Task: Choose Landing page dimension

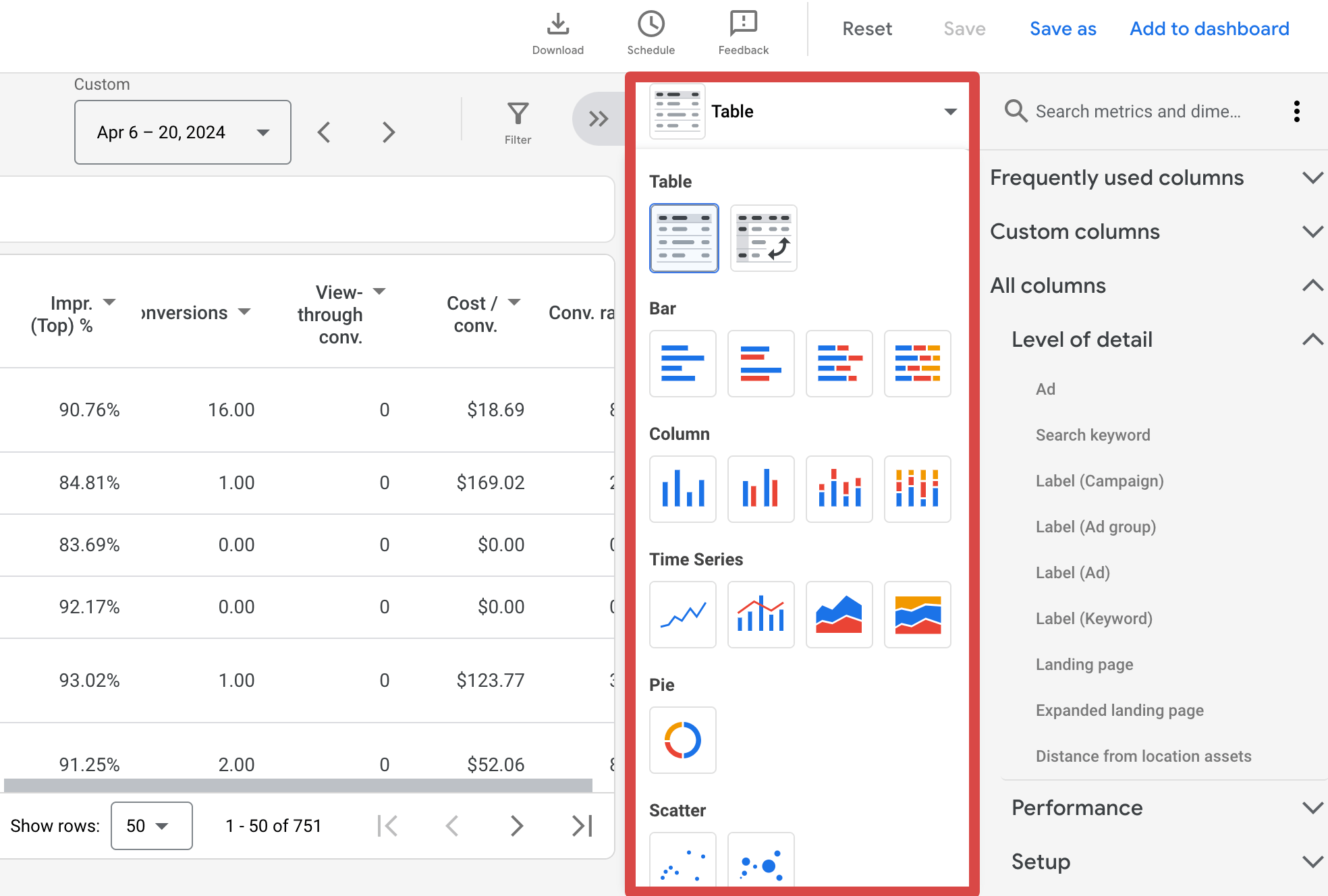Action: click(x=1084, y=665)
